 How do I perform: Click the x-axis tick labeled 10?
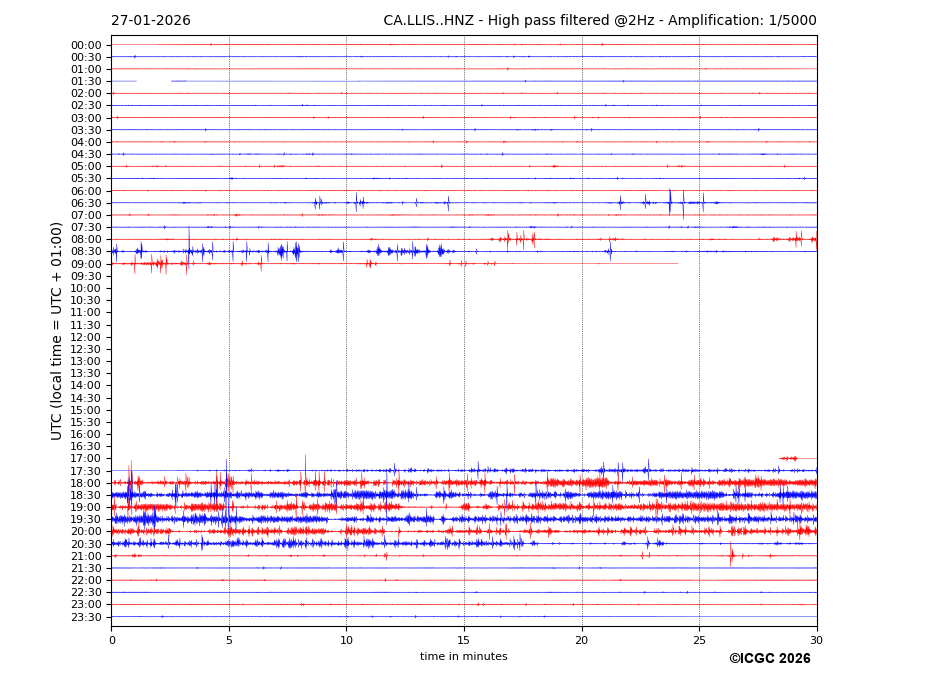click(x=346, y=640)
